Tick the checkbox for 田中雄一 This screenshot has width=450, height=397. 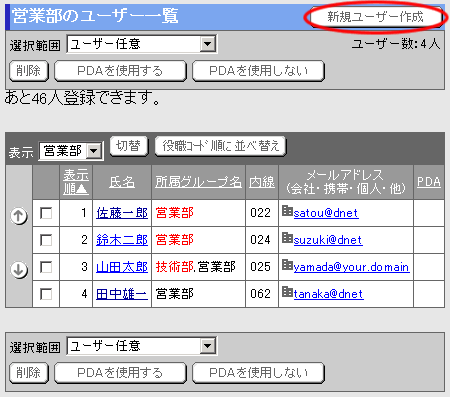[x=46, y=294]
